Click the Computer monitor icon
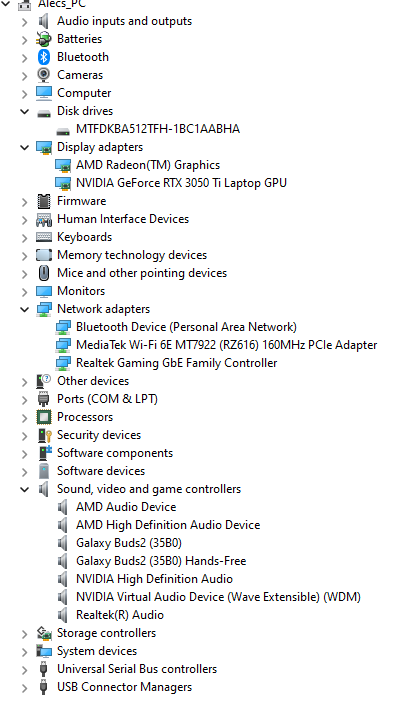 (x=43, y=93)
